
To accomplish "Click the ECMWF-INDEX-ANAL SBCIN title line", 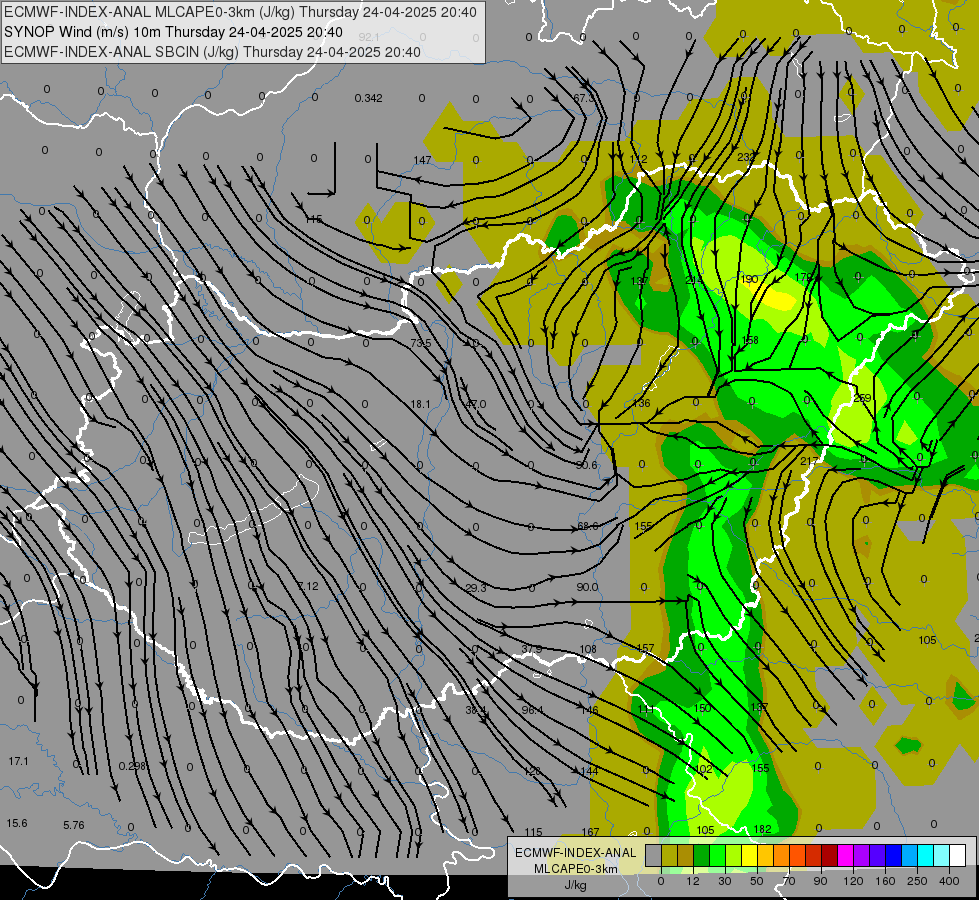I will (212, 52).
